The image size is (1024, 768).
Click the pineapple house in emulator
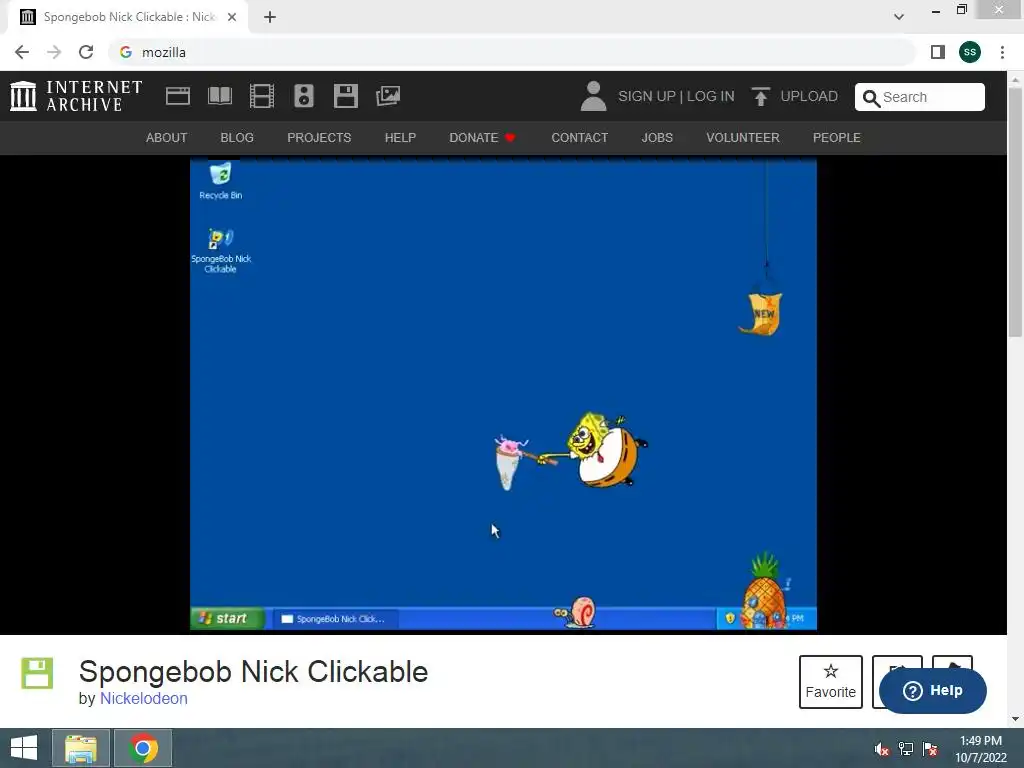(763, 592)
